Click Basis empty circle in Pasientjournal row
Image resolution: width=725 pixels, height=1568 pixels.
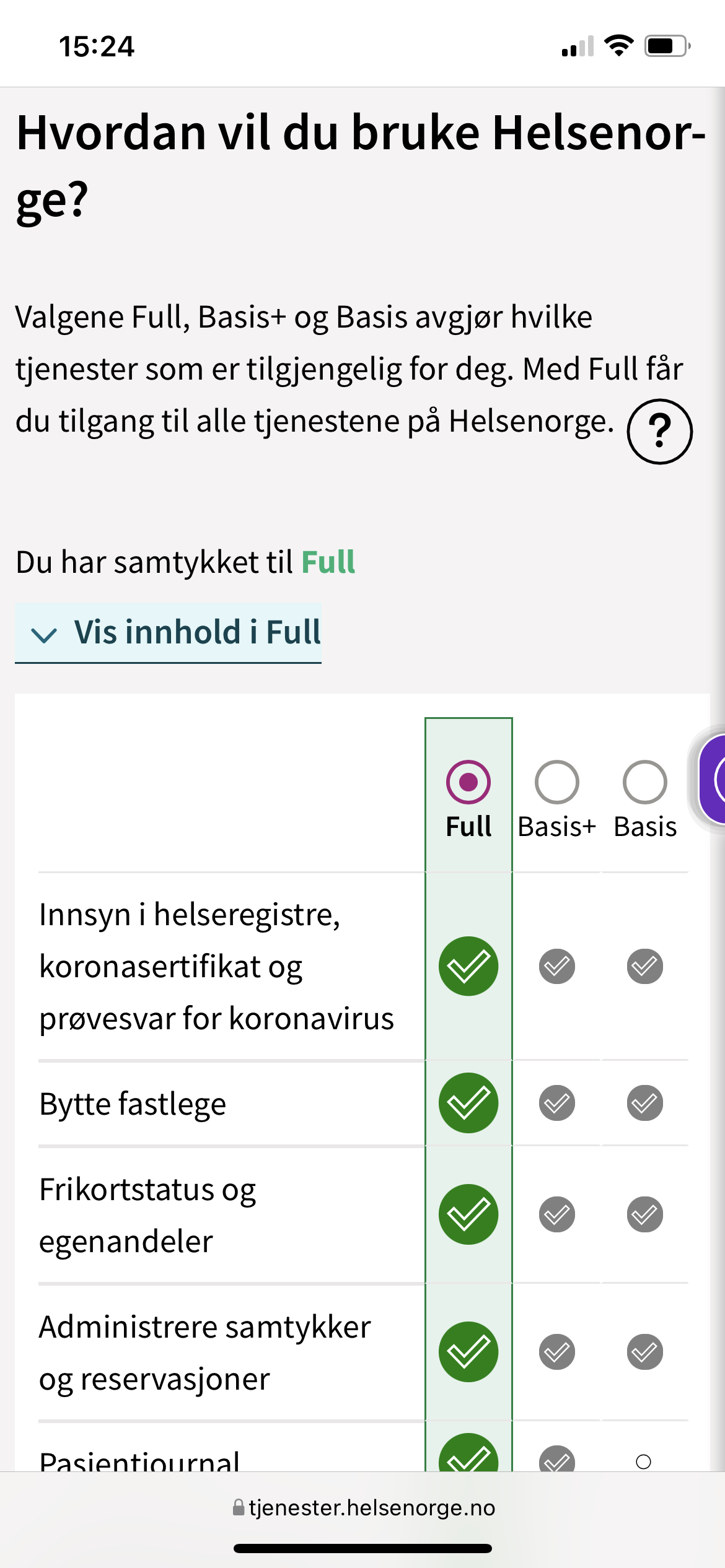[x=644, y=1462]
